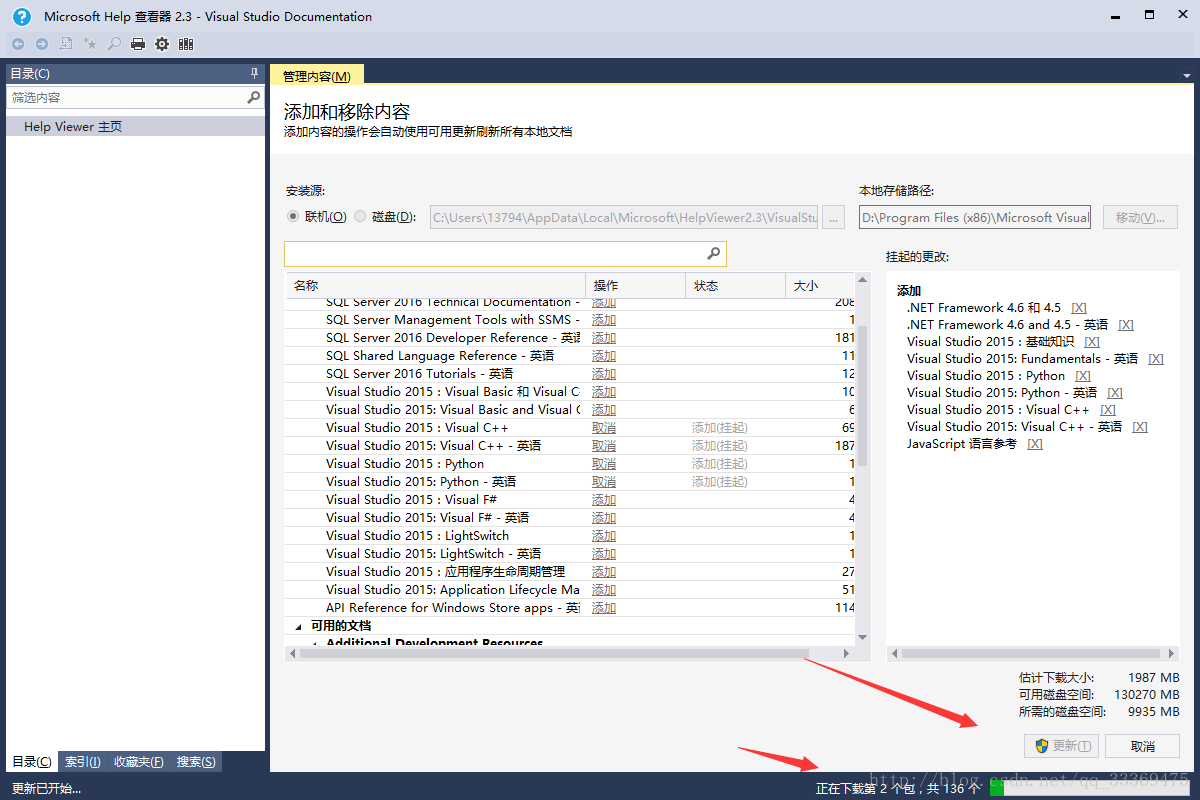Click scroll-down arrow of content list scrollbar
Viewport: 1200px width, 800px height.
863,636
